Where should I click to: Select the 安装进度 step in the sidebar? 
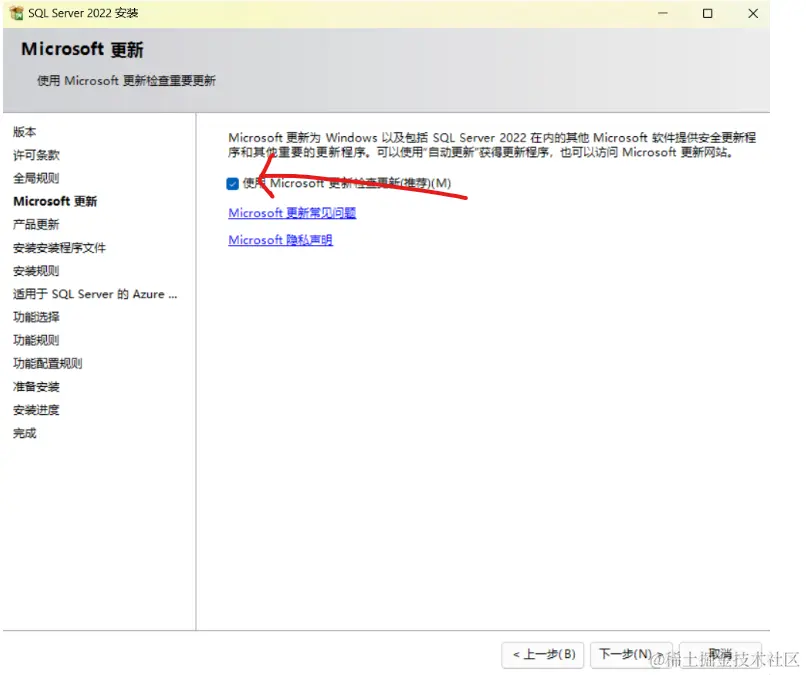36,410
